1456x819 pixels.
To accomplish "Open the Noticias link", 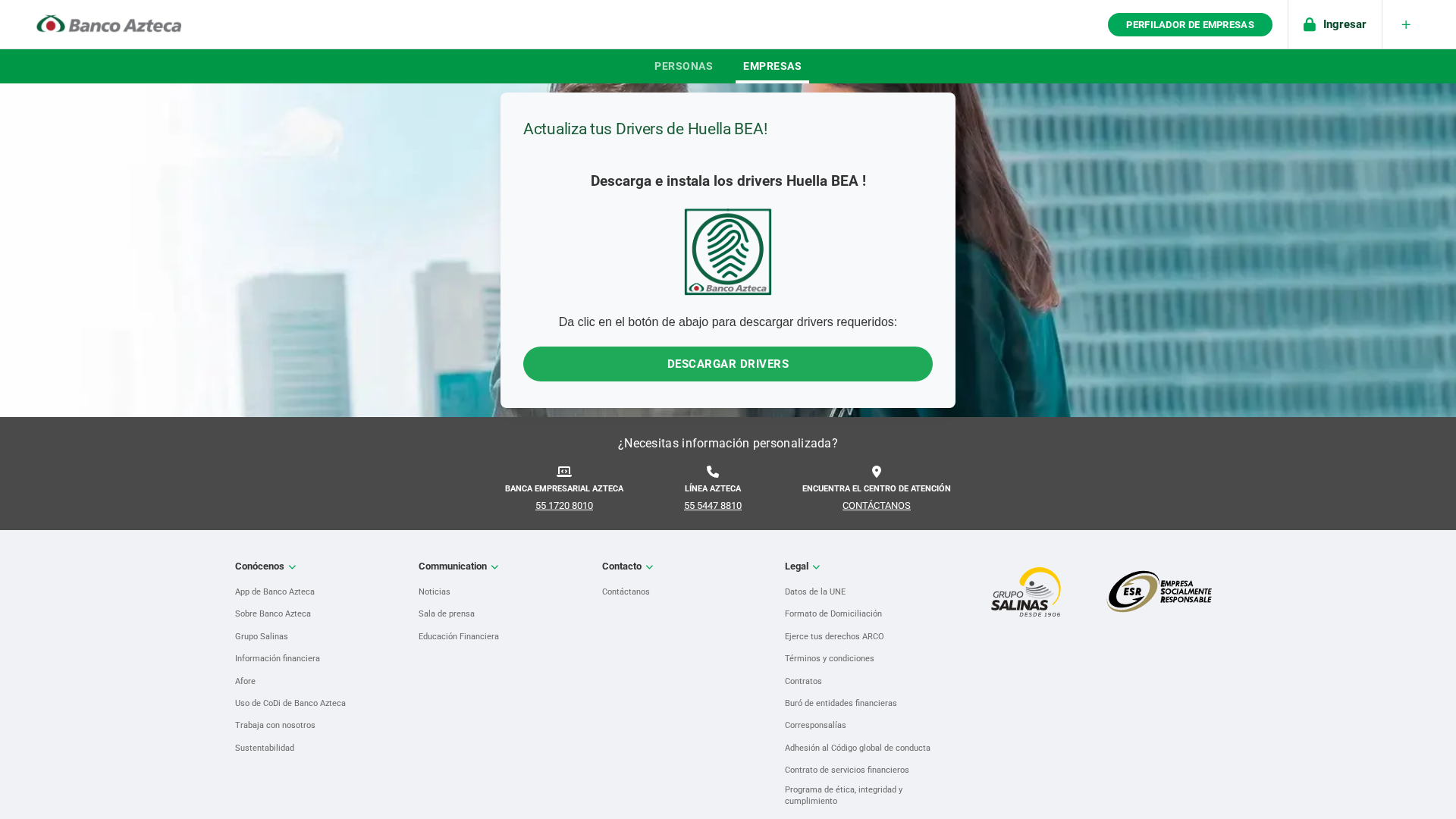I will coord(435,592).
